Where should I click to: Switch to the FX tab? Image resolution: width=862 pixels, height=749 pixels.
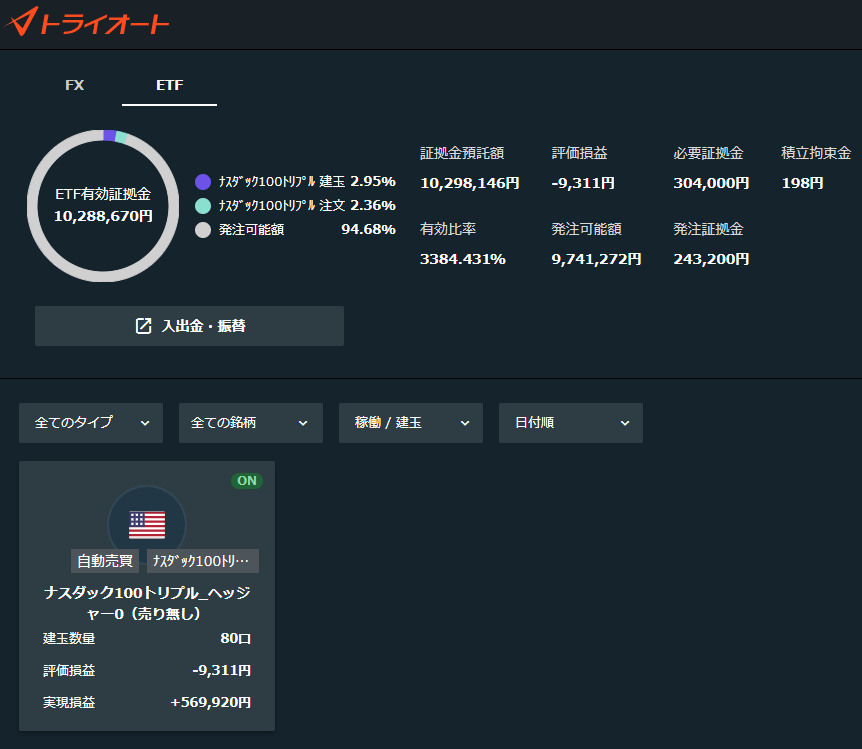tap(75, 85)
